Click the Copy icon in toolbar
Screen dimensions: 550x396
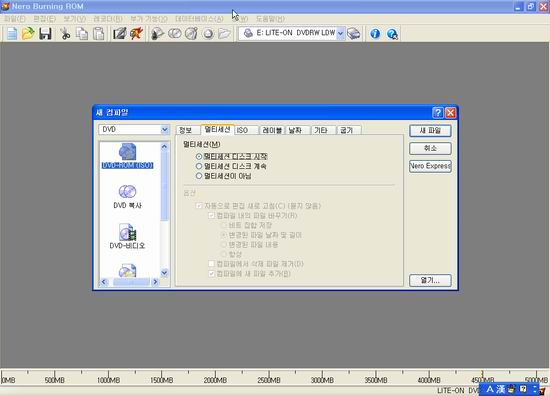(82, 34)
